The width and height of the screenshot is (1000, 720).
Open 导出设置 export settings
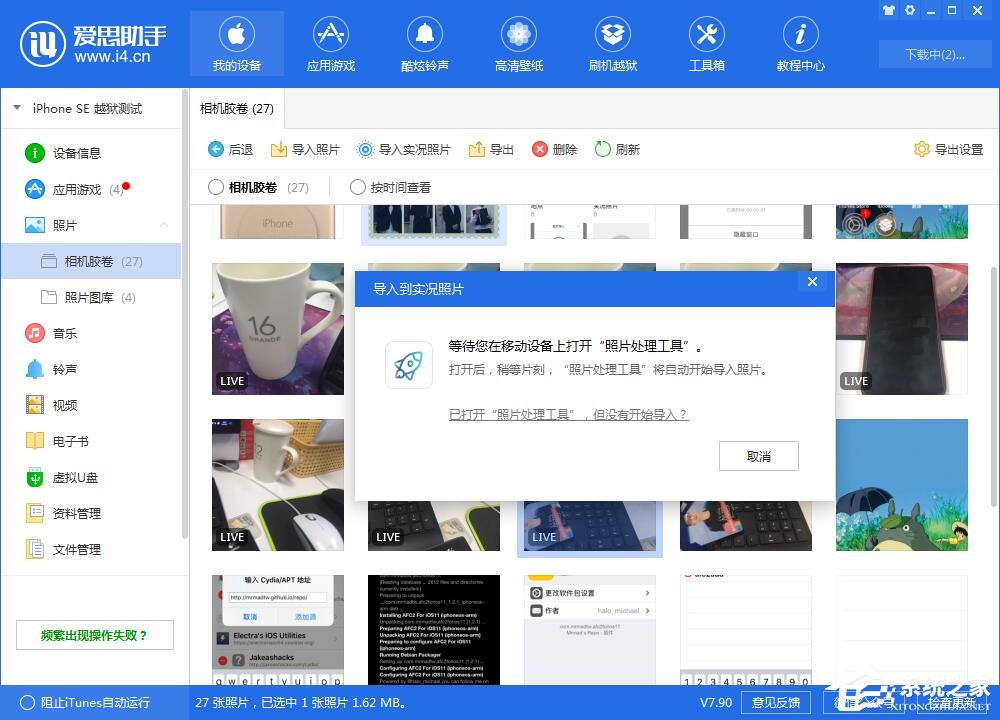pos(949,148)
